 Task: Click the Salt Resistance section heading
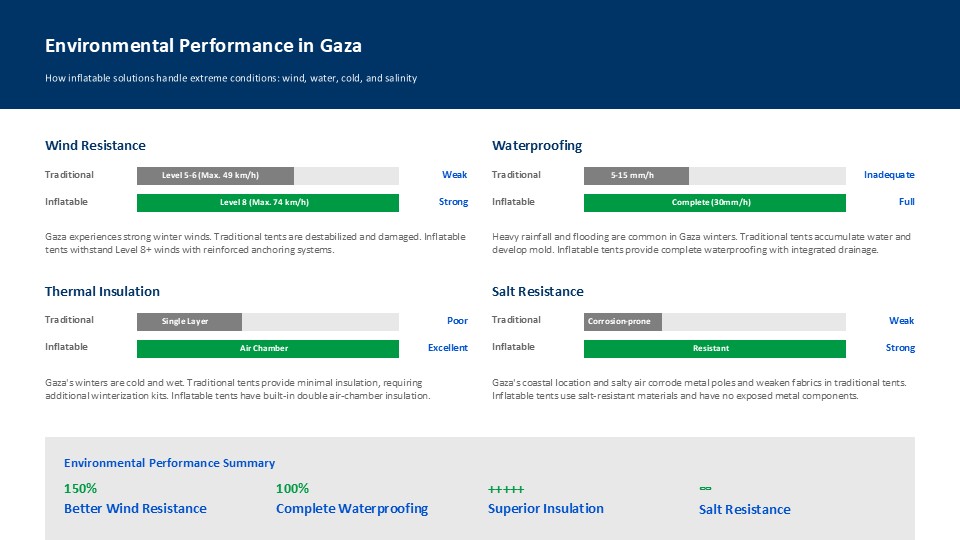[x=537, y=292]
